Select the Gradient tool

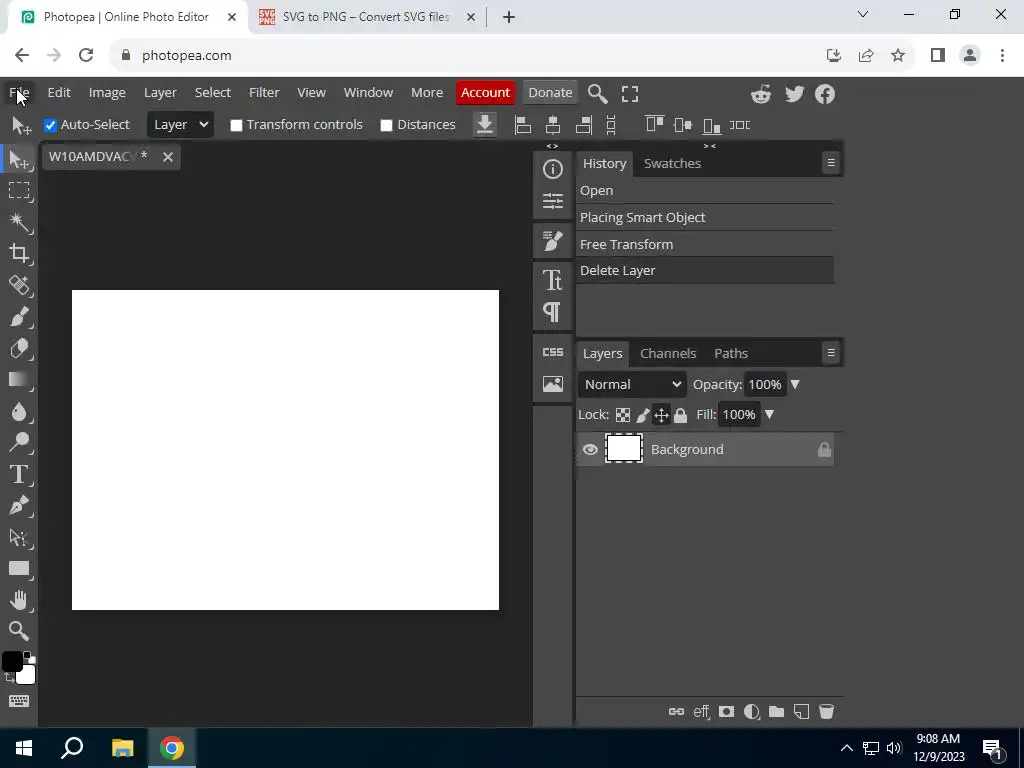(x=19, y=379)
